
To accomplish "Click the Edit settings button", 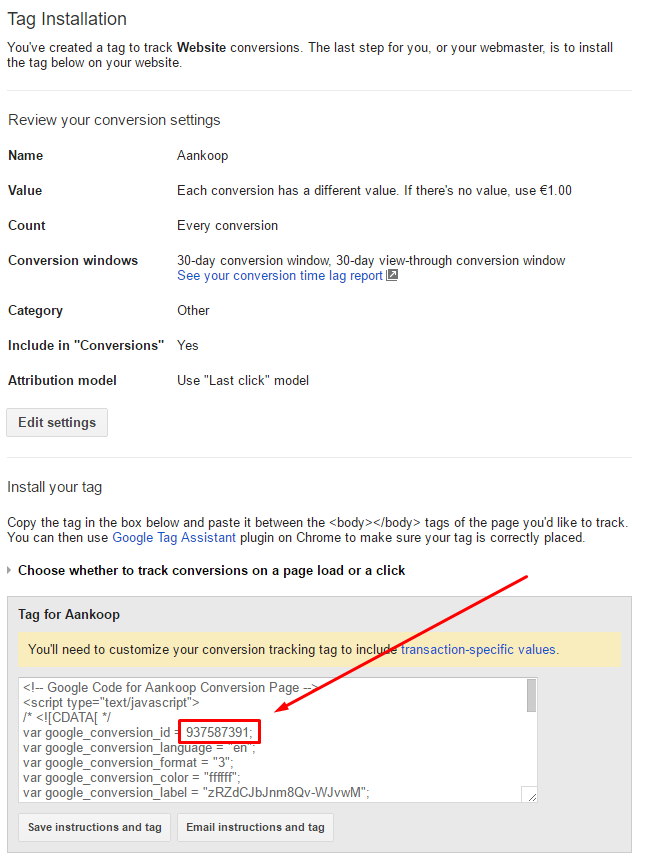I will pos(57,422).
